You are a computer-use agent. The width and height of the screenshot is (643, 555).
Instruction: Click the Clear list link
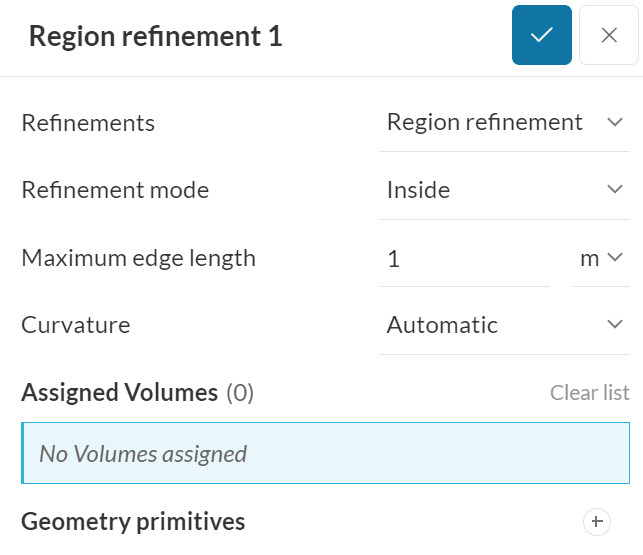tap(589, 393)
